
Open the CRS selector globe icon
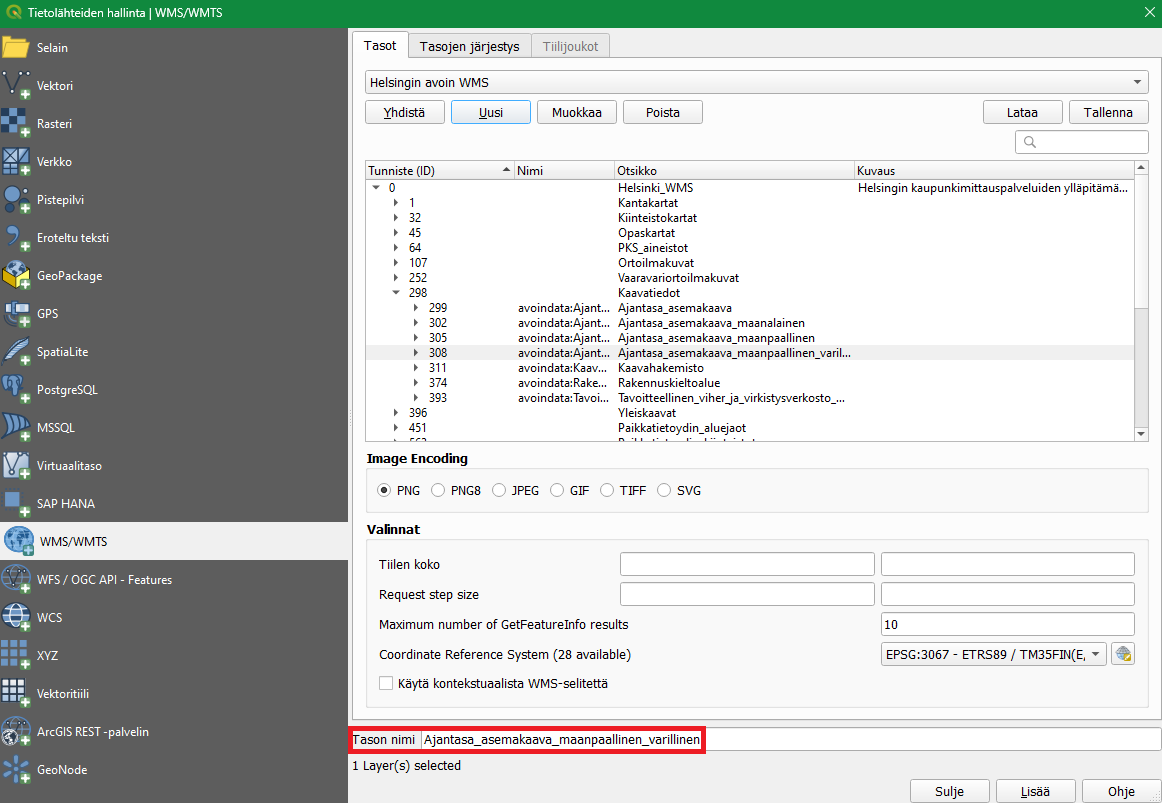pyautogui.click(x=1124, y=655)
